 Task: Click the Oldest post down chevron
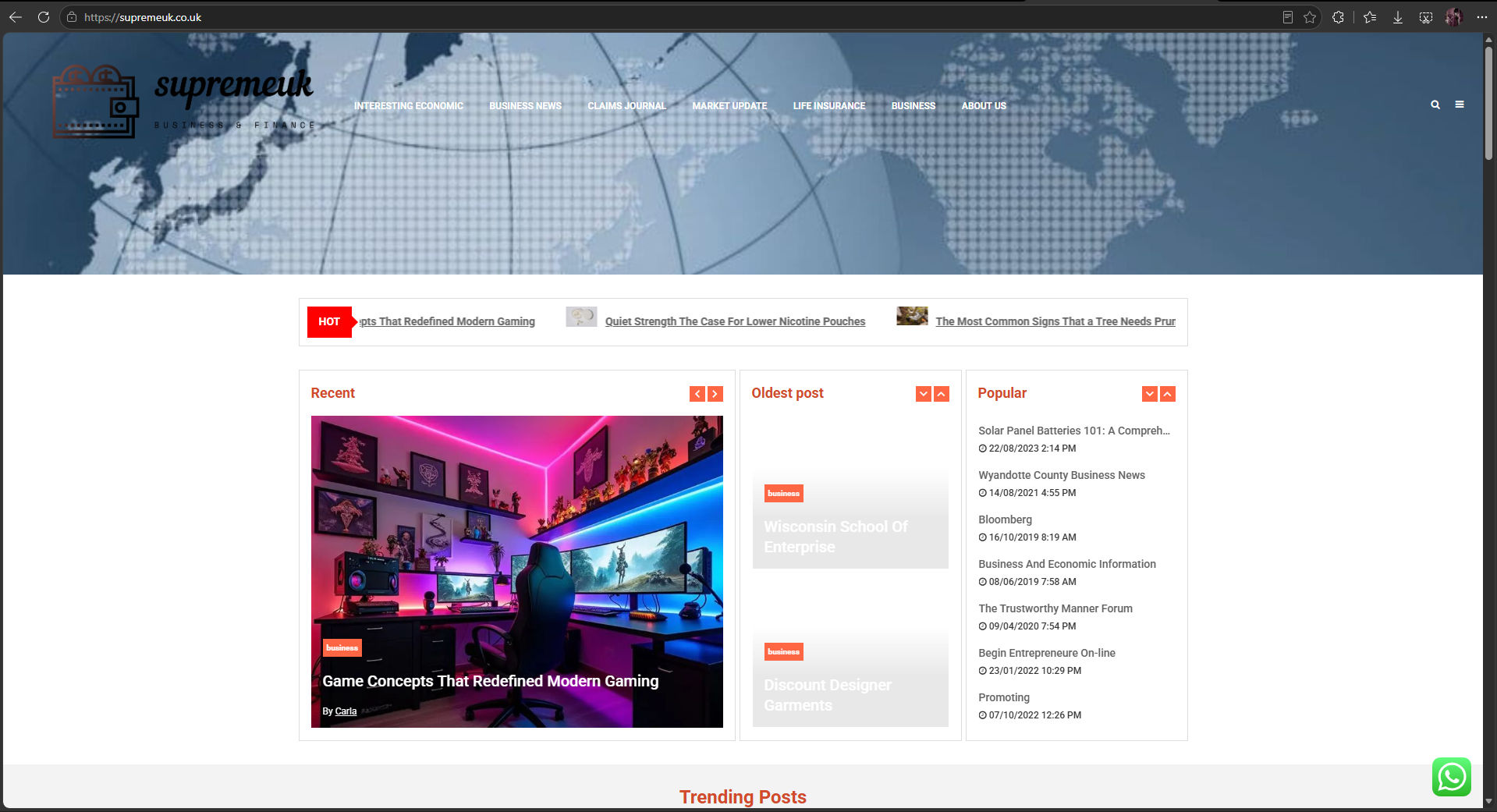pos(924,394)
